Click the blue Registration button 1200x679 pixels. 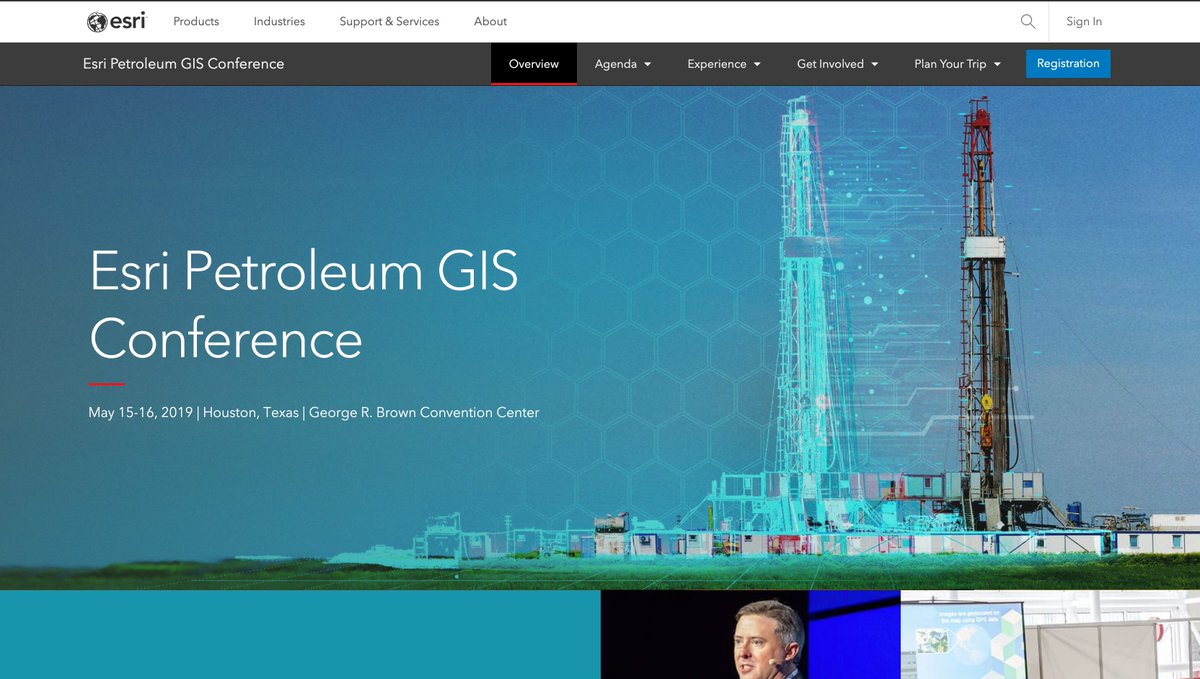[1068, 64]
